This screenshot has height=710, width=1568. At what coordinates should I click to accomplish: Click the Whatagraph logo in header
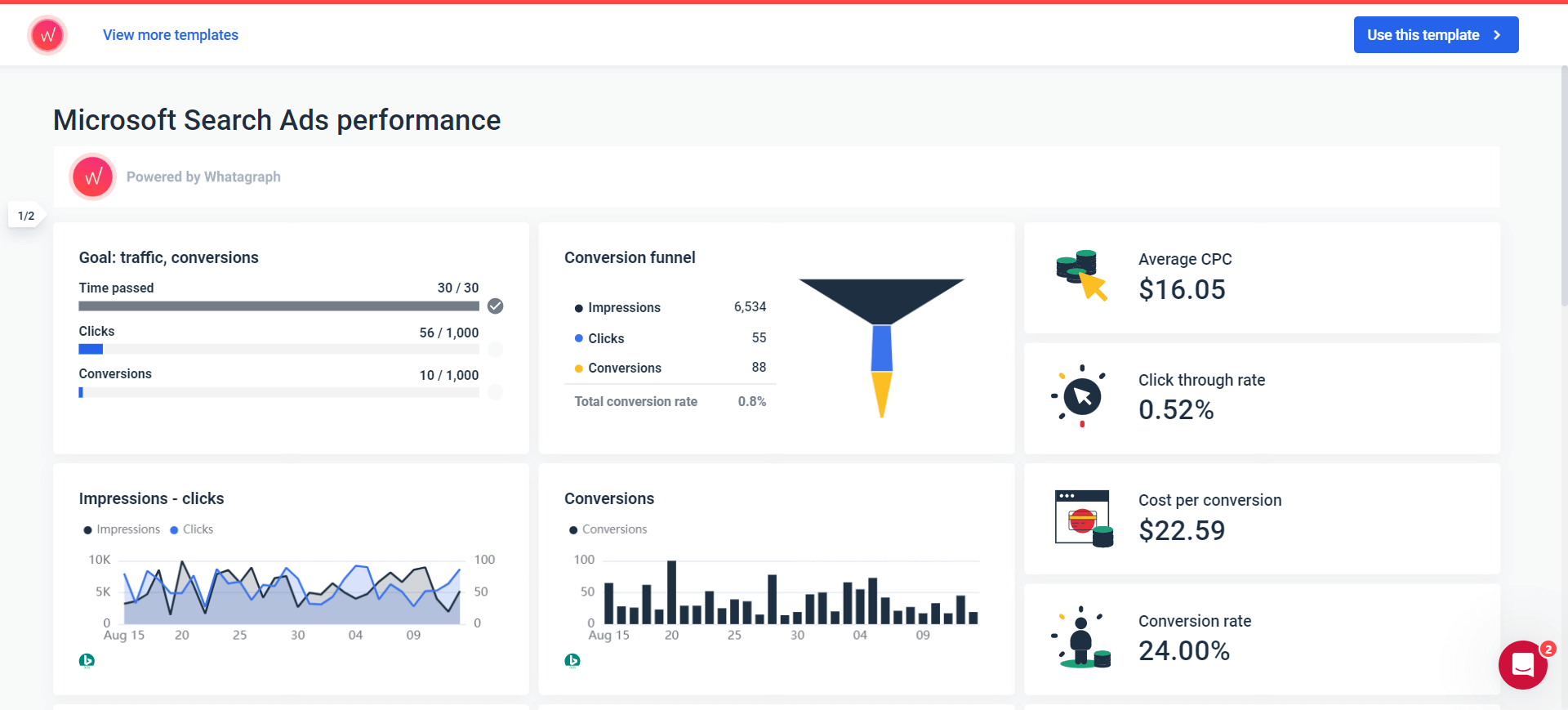[47, 35]
